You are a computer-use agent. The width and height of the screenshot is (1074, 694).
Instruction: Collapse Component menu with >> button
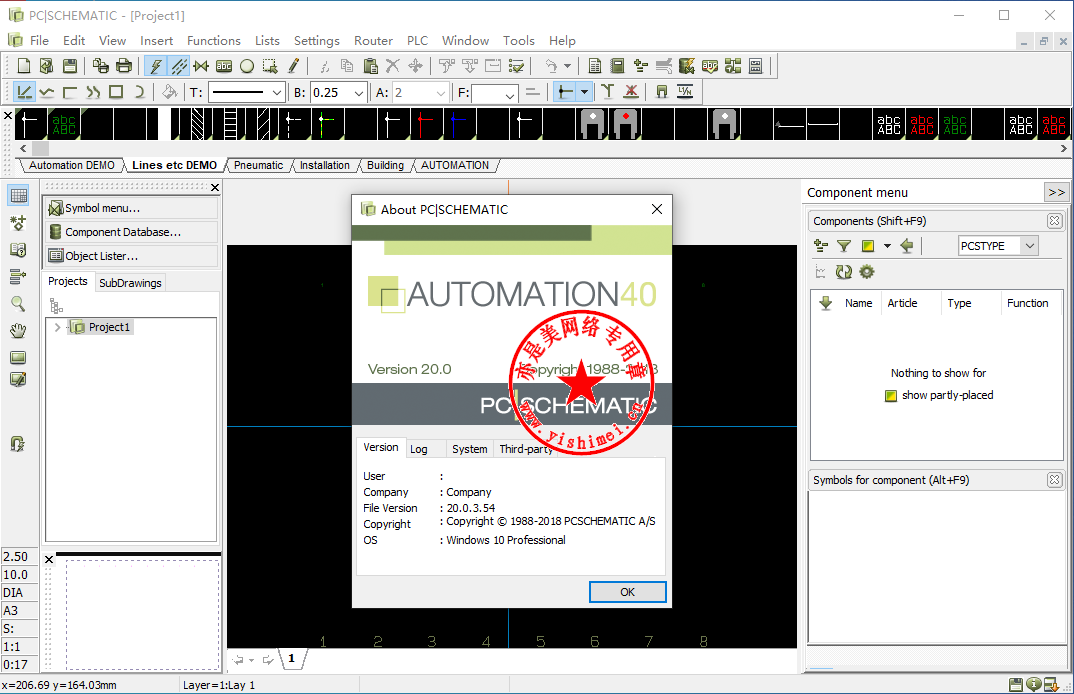1056,193
